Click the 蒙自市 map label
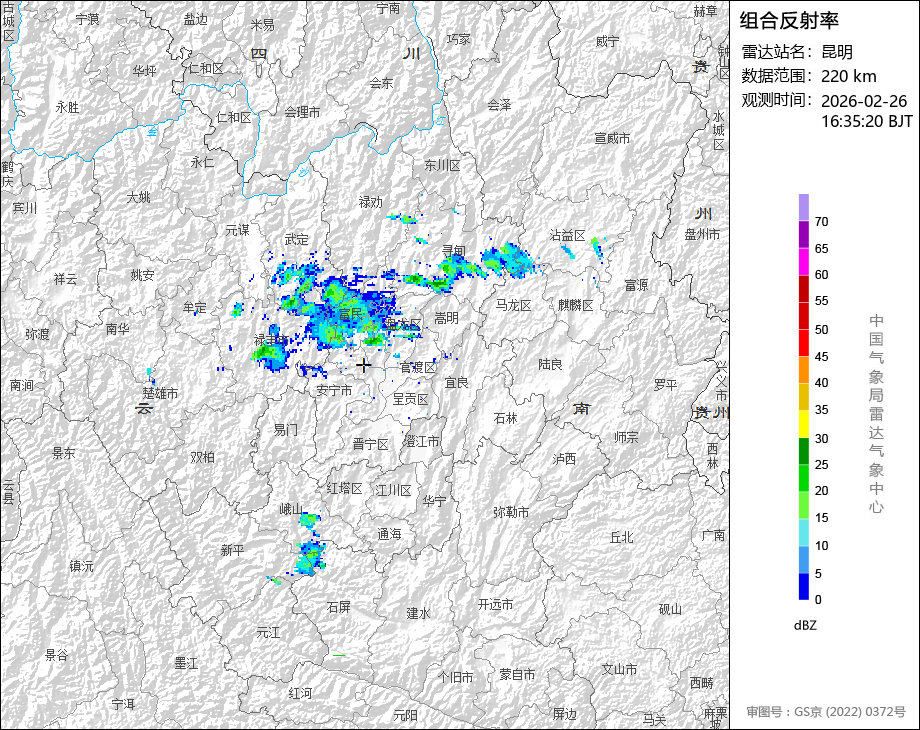 tap(517, 675)
